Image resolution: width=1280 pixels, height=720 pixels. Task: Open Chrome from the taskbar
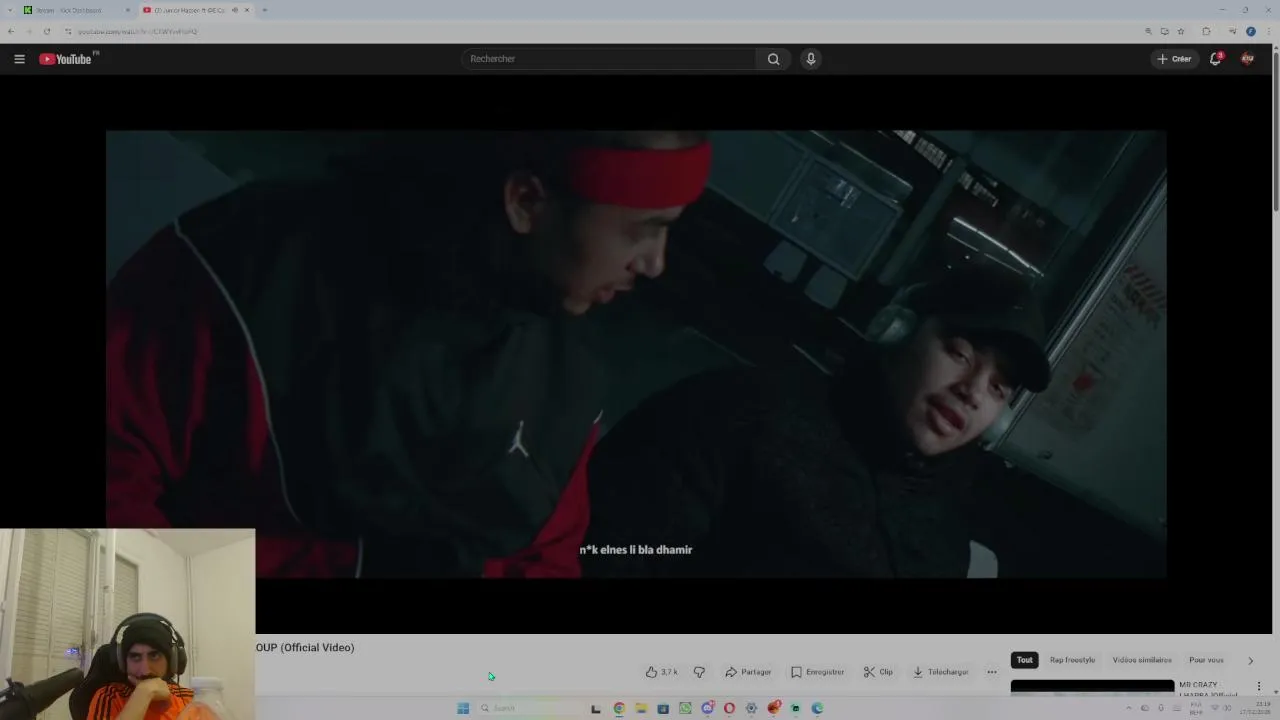click(619, 708)
